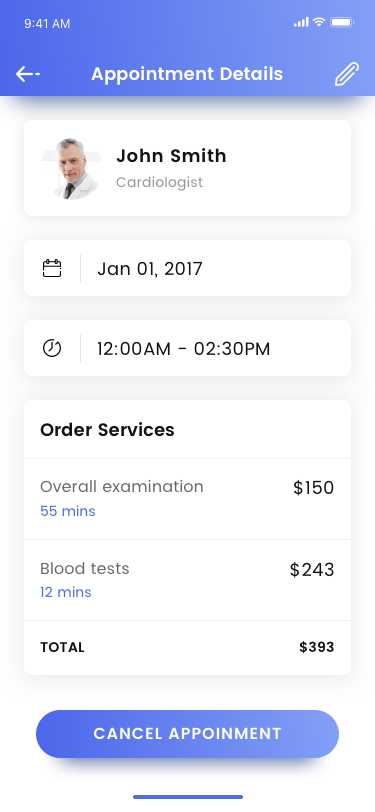Tap the cellular signal bars icon
Viewport: 375px width, 812px height.
click(x=301, y=22)
